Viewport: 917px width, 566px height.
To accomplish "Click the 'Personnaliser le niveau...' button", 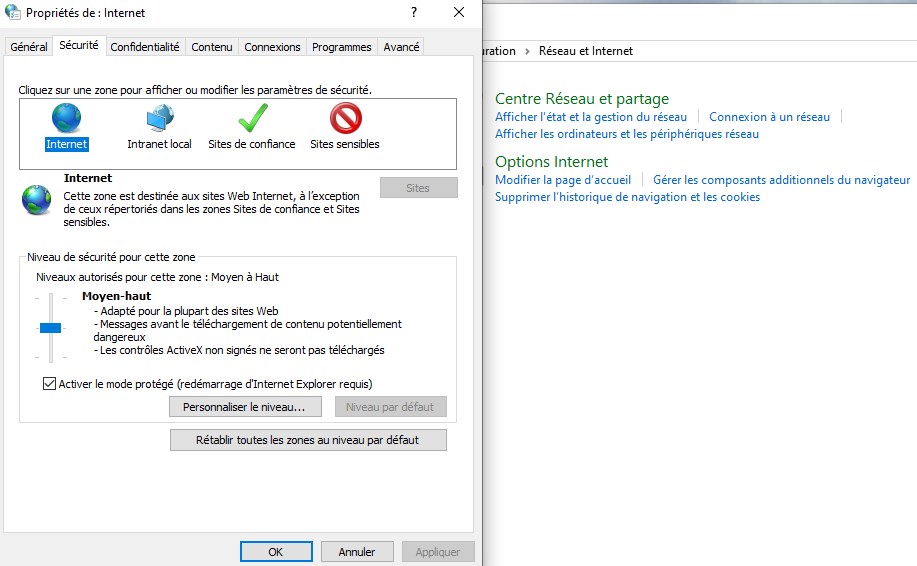I will coord(245,407).
